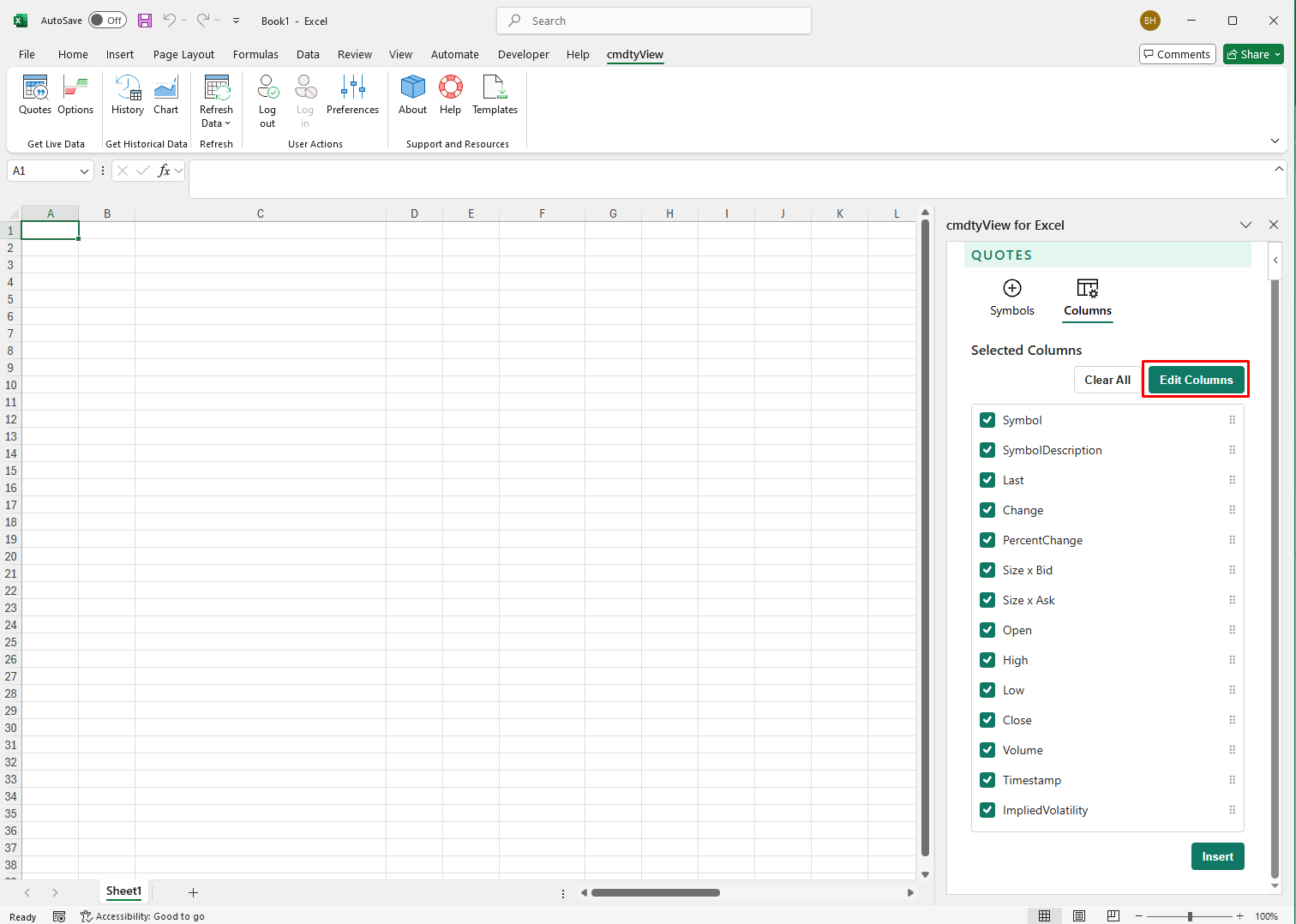Uncheck the PercentChange checkbox
The width and height of the screenshot is (1296, 924).
click(987, 540)
